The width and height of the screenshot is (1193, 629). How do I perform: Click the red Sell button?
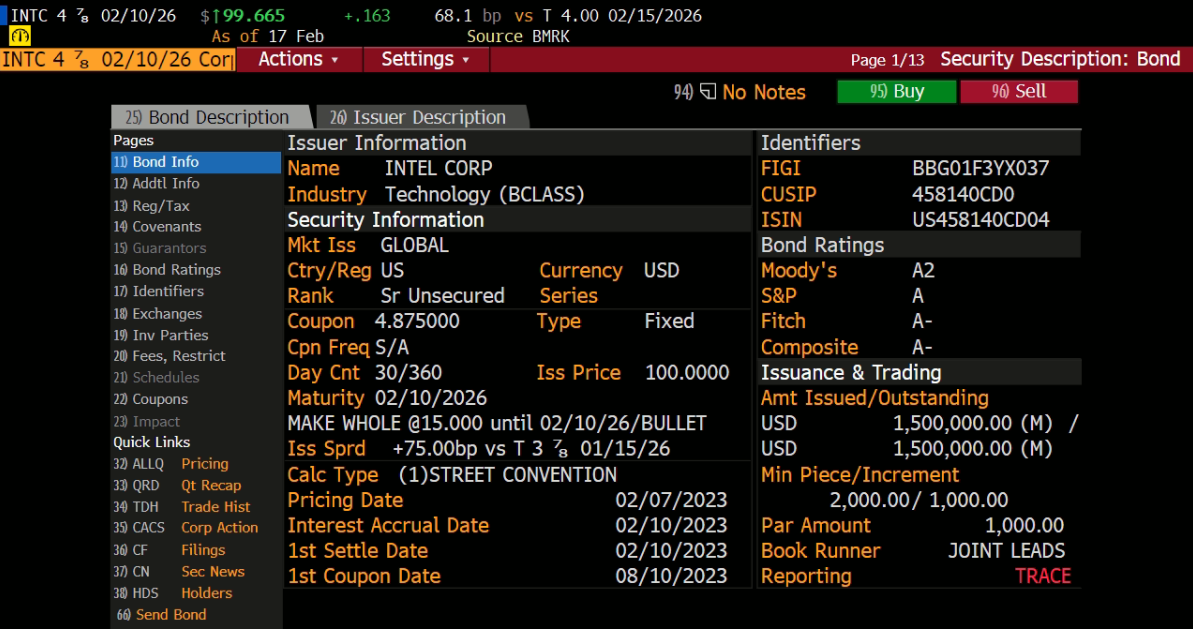click(x=1019, y=91)
